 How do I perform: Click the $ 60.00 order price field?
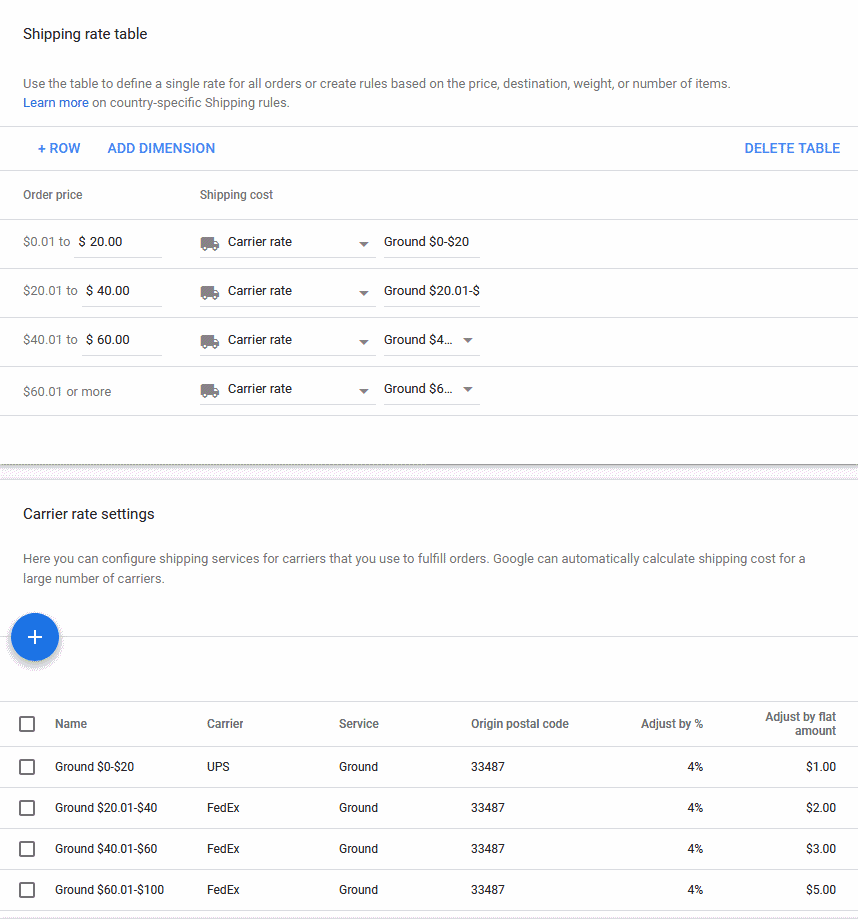[121, 340]
